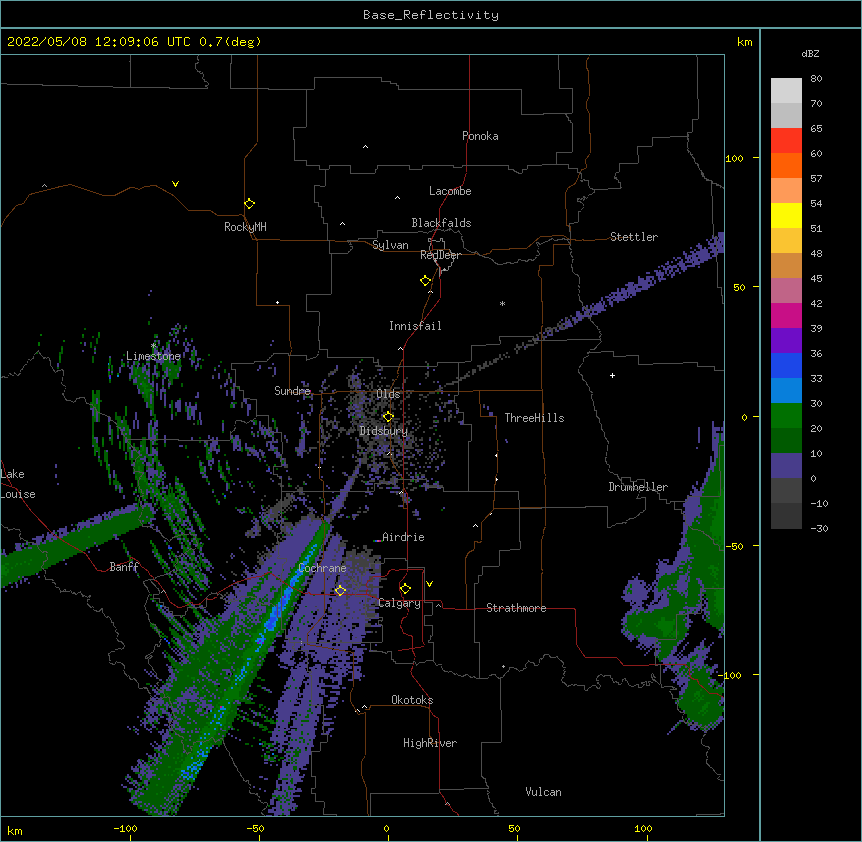Click the yellow radar marker between Olds and Didsbury
Viewport: 862px width, 842px height.
(x=388, y=417)
